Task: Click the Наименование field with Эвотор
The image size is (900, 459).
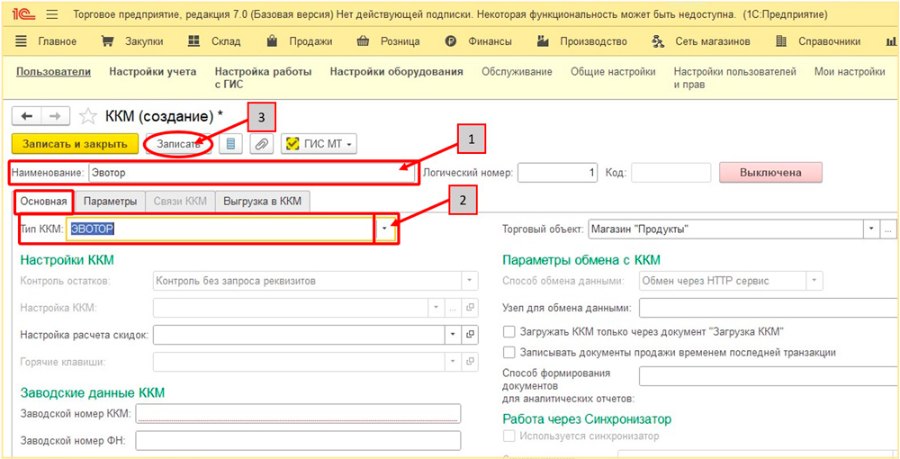Action: 250,172
